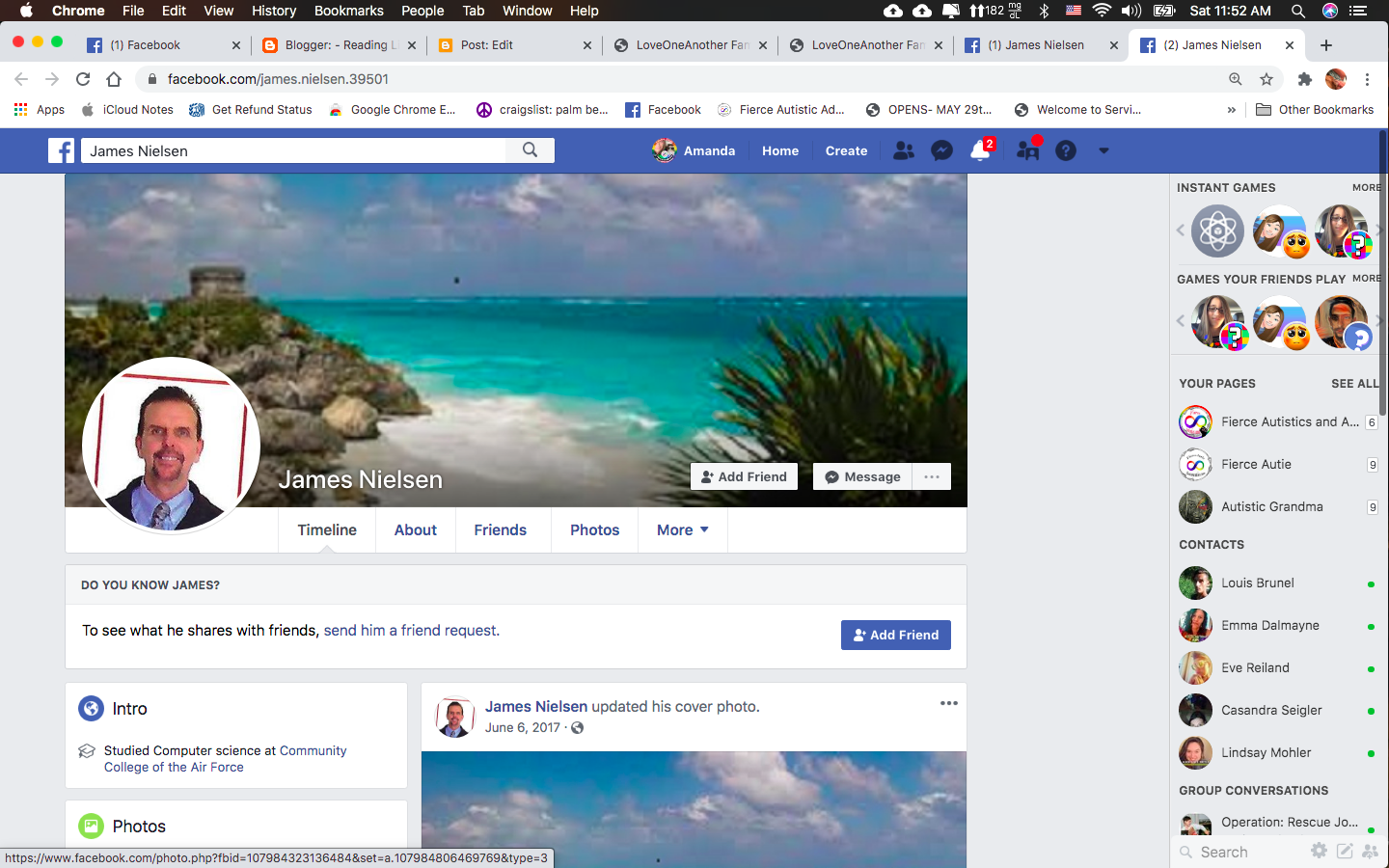Open the three-dots menu beside Message
This screenshot has height=868, width=1389.
931,476
